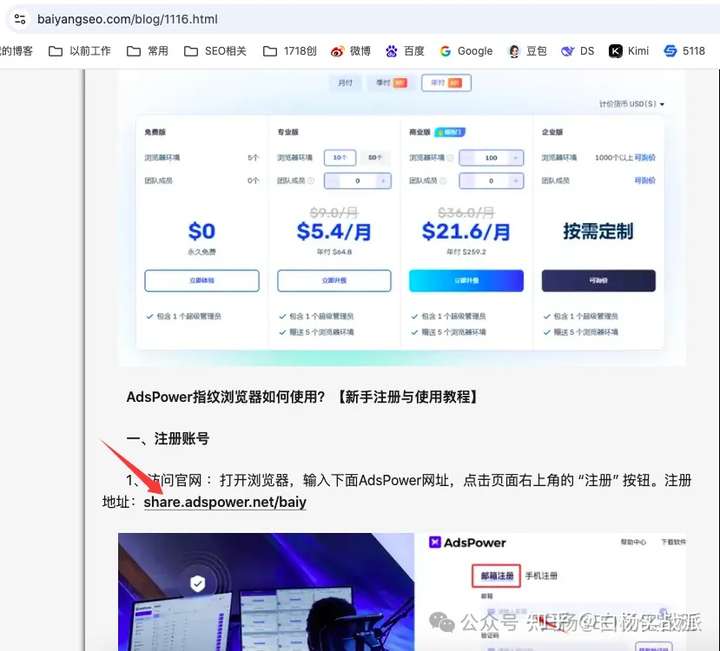Open the SEO相关 bookmarks folder
The height and width of the screenshot is (651, 720).
click(215, 51)
